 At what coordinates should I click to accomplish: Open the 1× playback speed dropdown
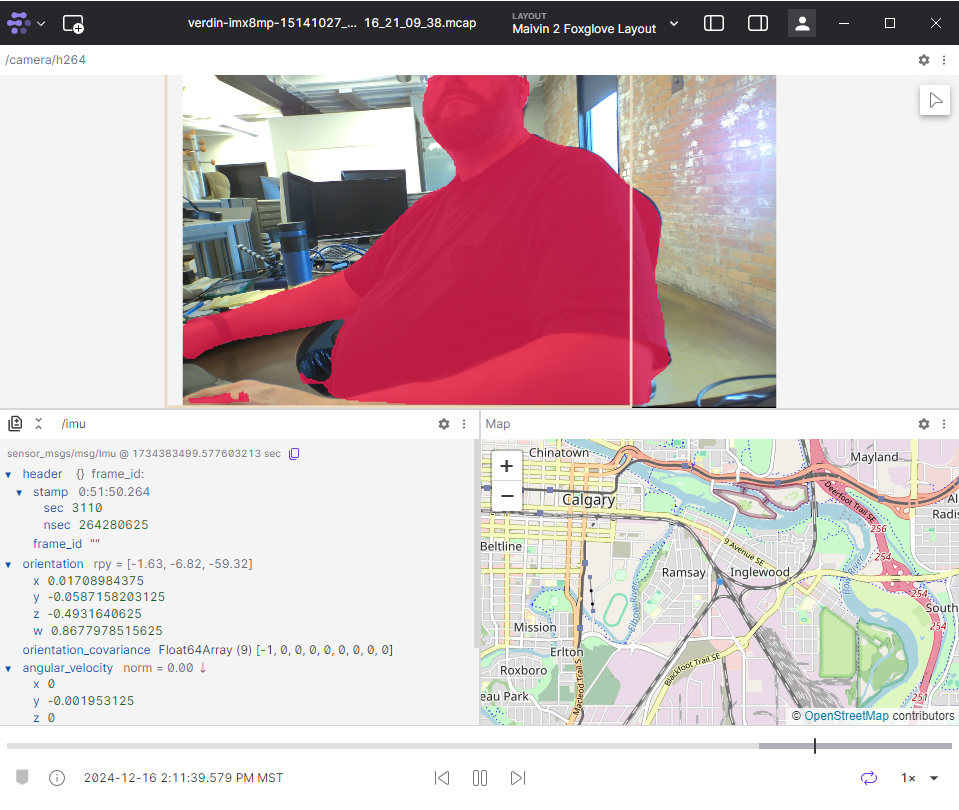click(x=919, y=778)
